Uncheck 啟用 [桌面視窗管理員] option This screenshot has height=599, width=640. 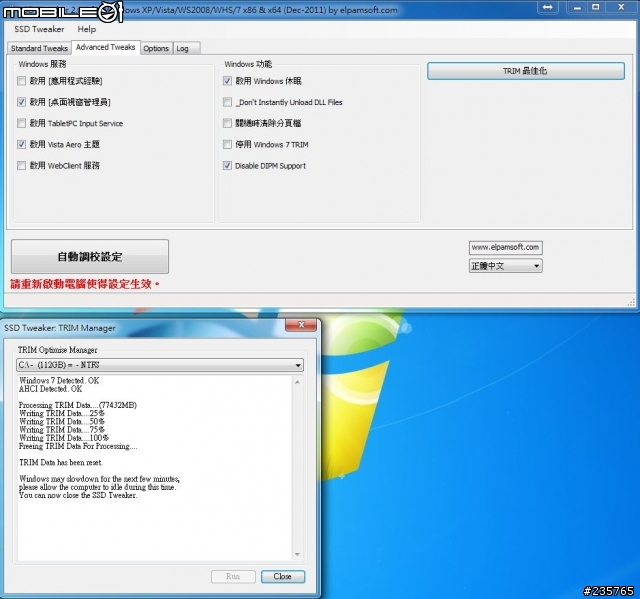(x=22, y=102)
